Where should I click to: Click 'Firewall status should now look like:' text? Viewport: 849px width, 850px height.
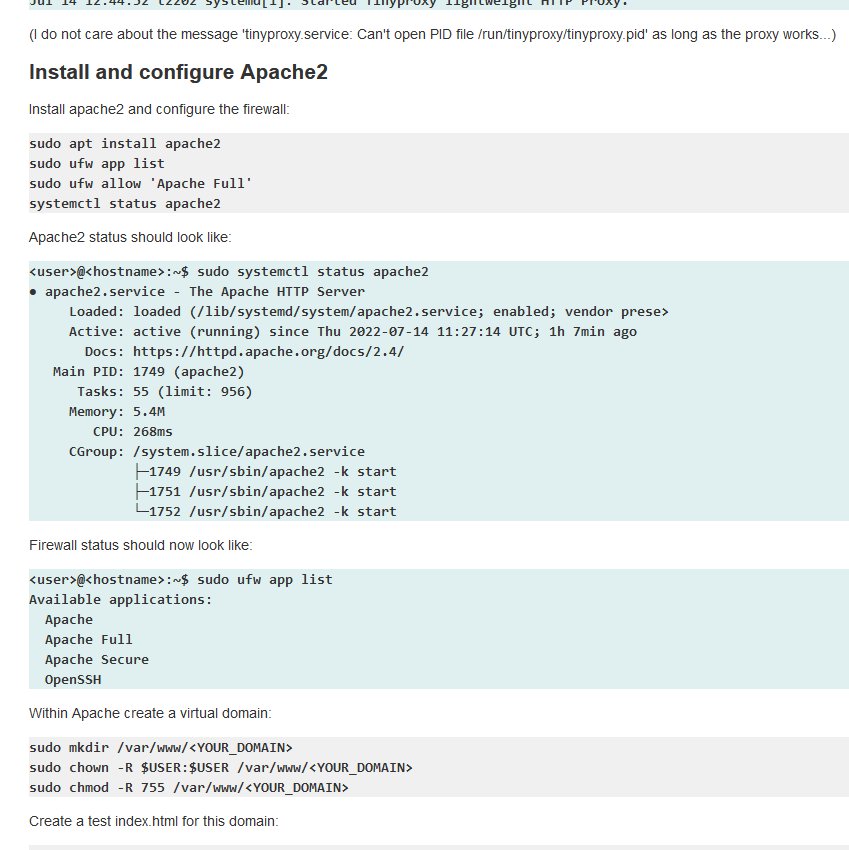[x=141, y=545]
